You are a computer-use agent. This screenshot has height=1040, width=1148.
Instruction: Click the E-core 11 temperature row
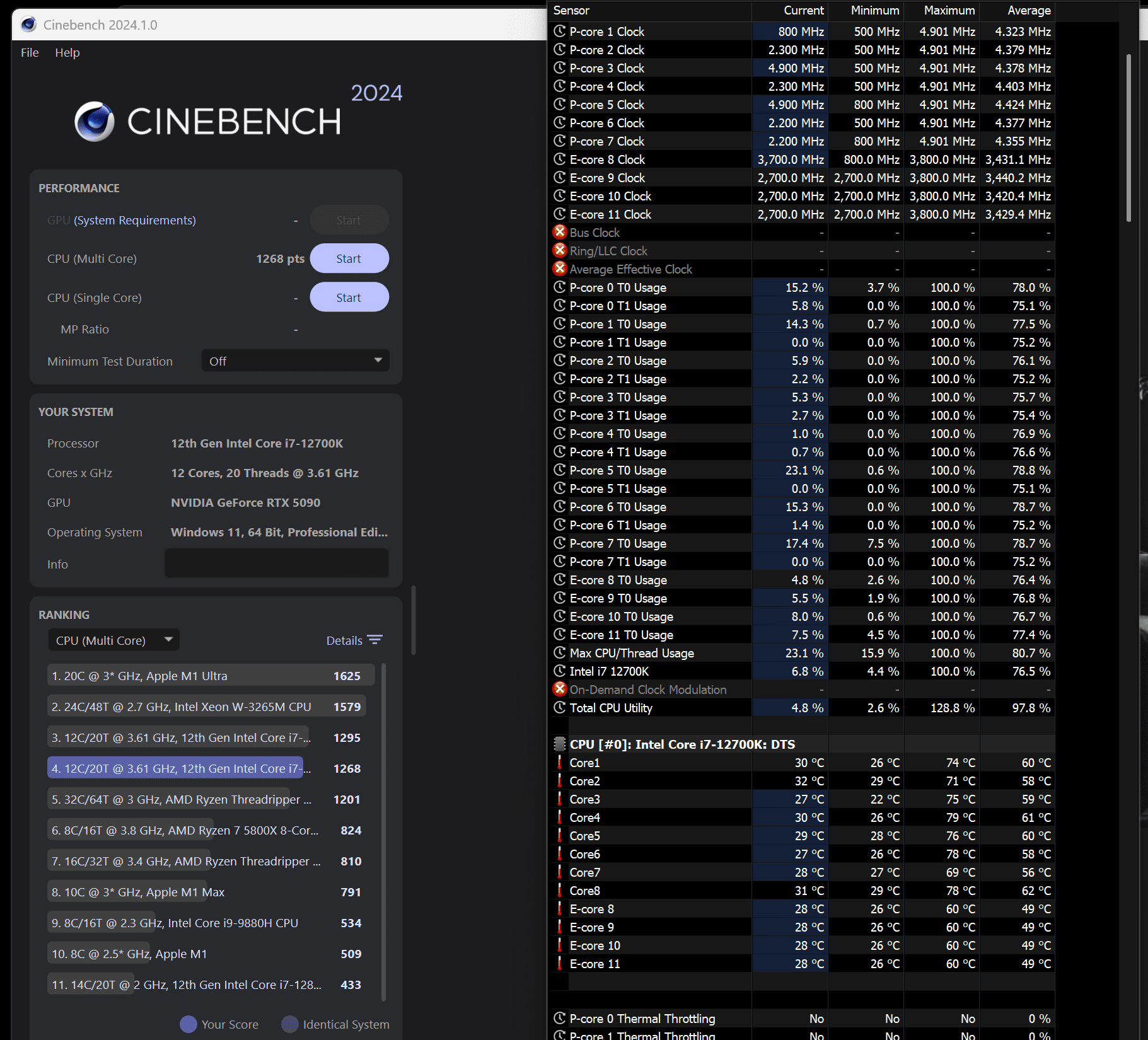[802, 963]
